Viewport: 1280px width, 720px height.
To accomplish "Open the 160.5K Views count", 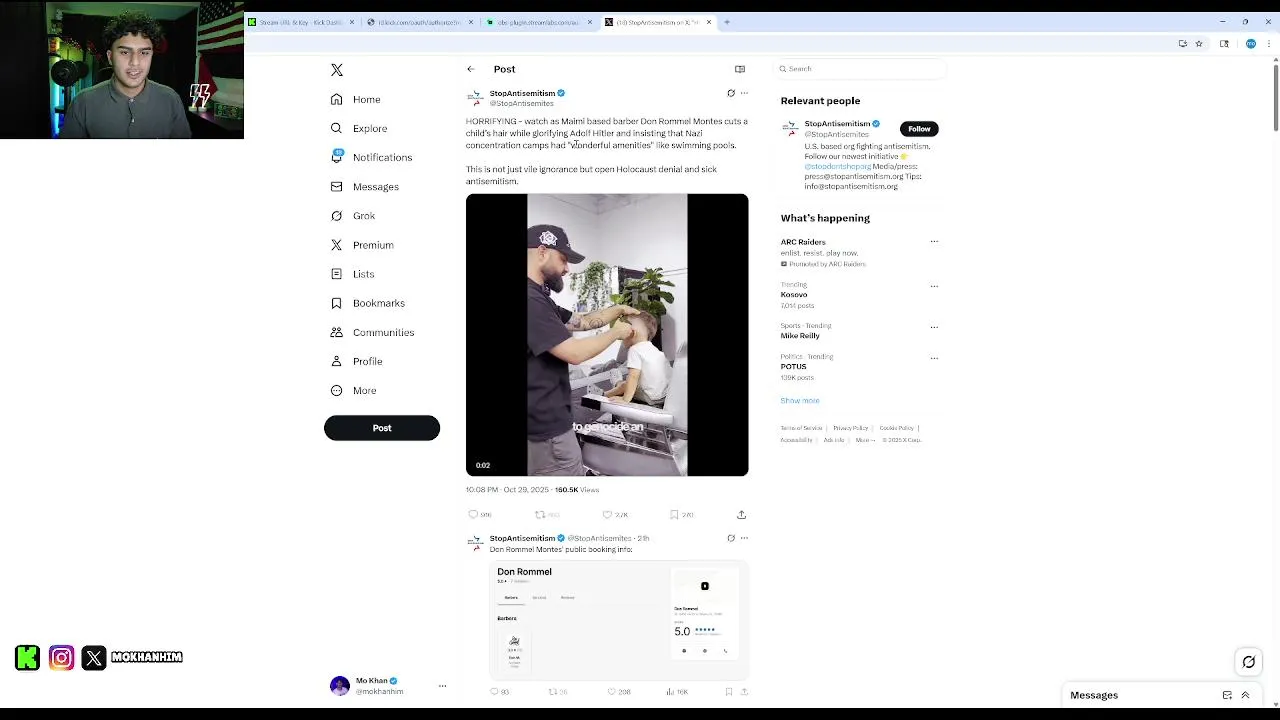I will click(x=577, y=490).
